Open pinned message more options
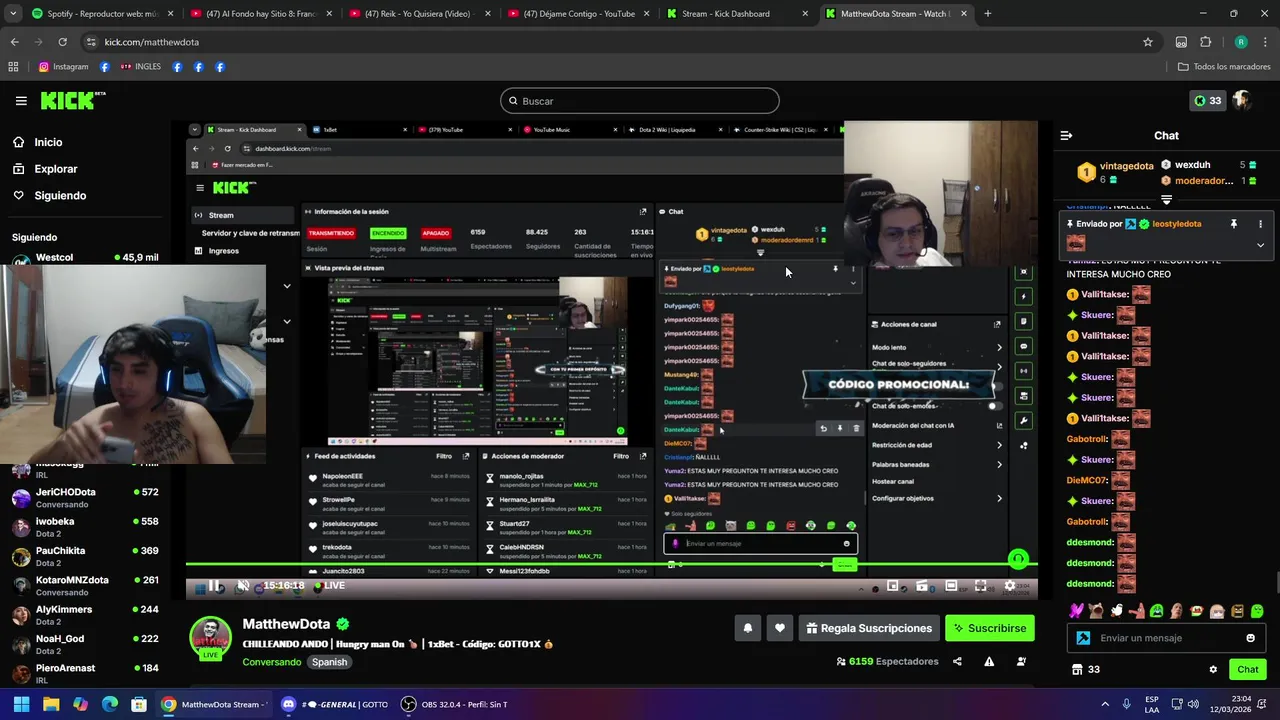The image size is (1280, 720). click(x=1260, y=224)
